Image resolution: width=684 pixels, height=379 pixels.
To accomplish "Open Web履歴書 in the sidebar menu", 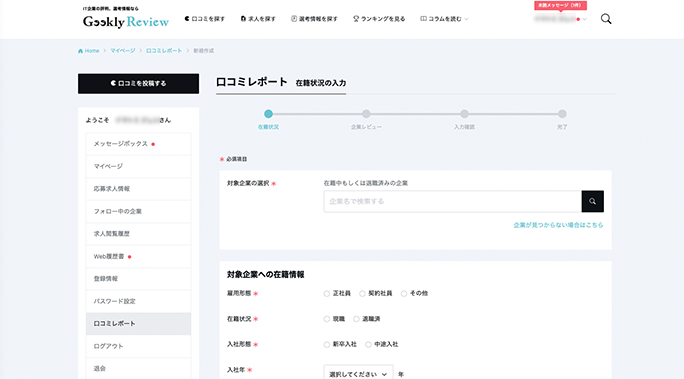I will [x=138, y=256].
